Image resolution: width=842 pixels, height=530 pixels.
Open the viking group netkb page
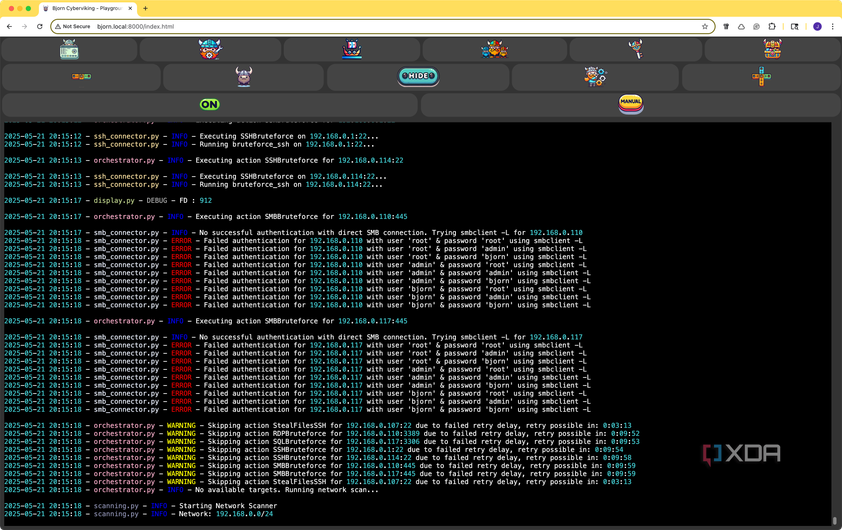point(495,50)
